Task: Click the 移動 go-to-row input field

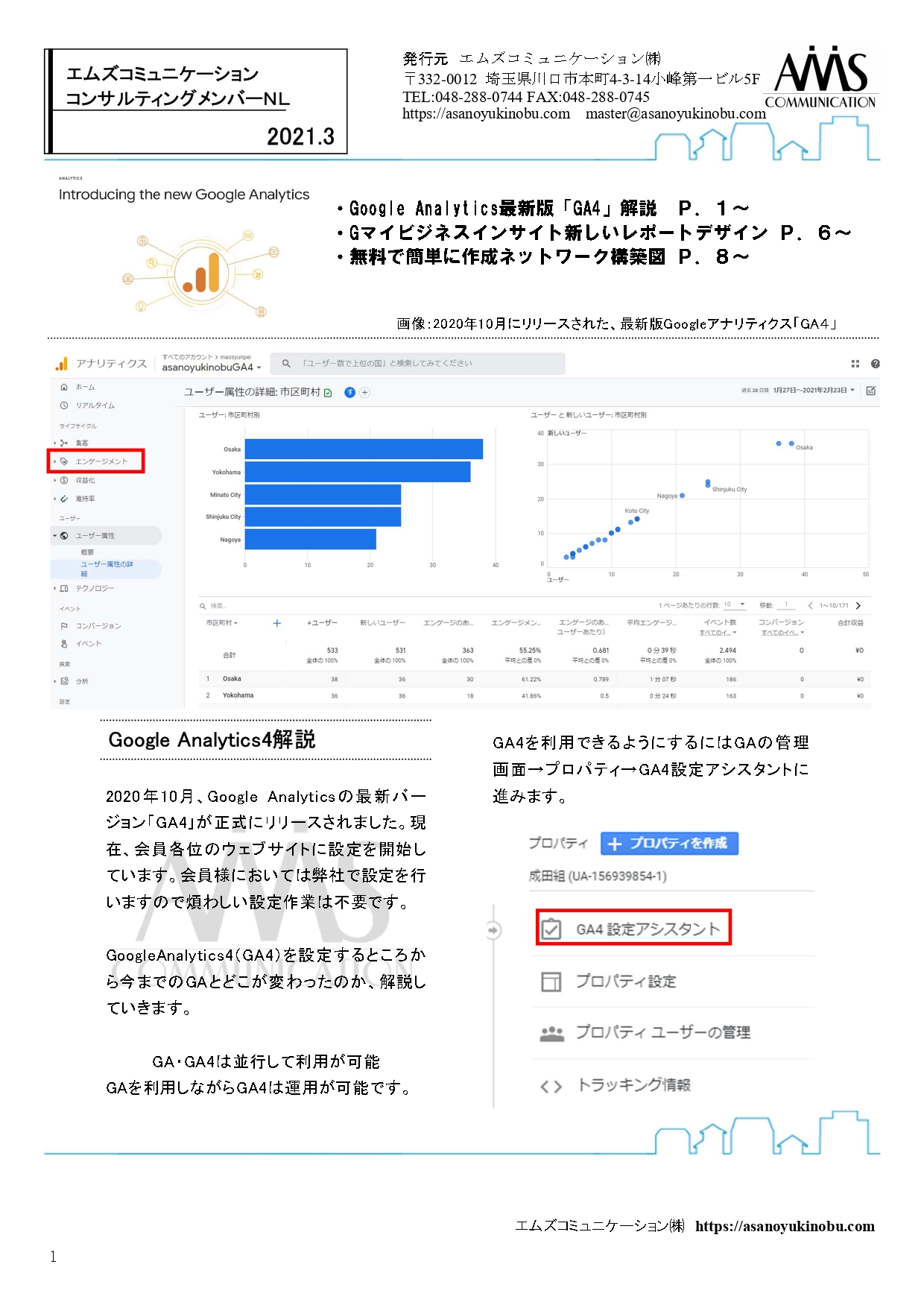Action: click(x=786, y=605)
